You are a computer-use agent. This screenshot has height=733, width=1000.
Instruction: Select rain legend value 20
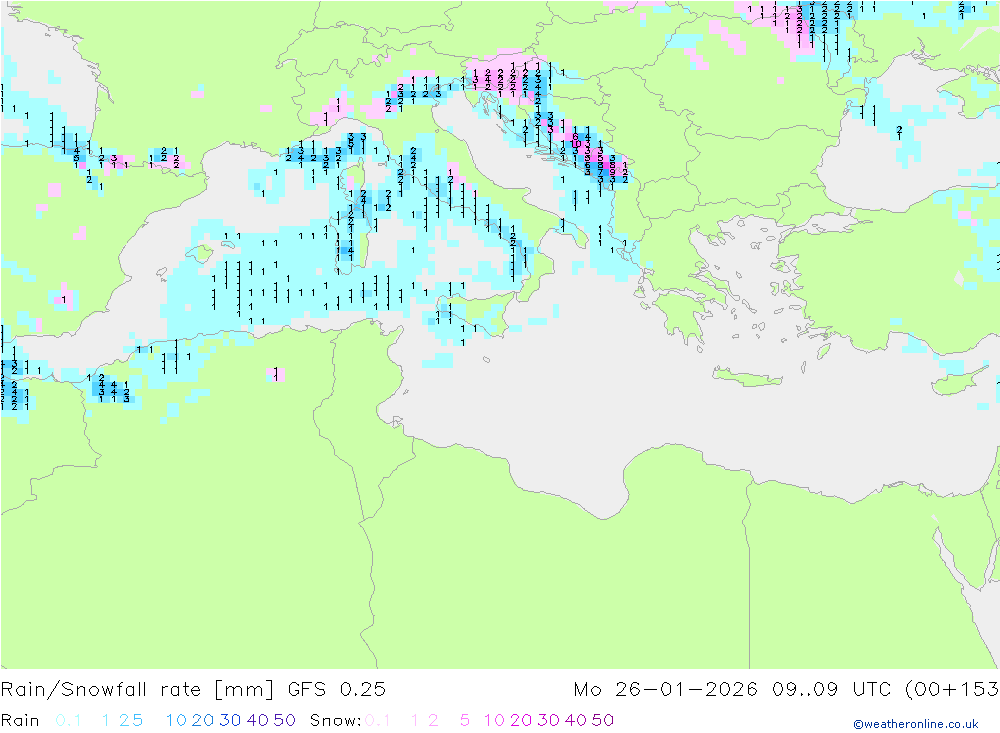tap(203, 720)
